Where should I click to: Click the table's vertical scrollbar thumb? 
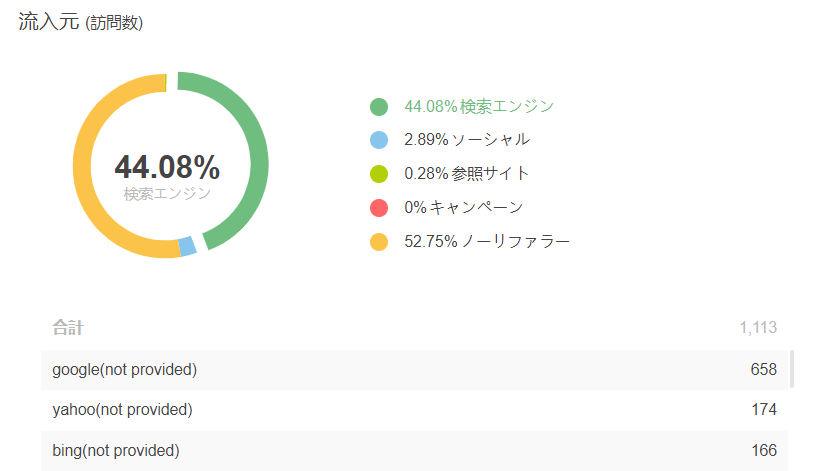[792, 369]
